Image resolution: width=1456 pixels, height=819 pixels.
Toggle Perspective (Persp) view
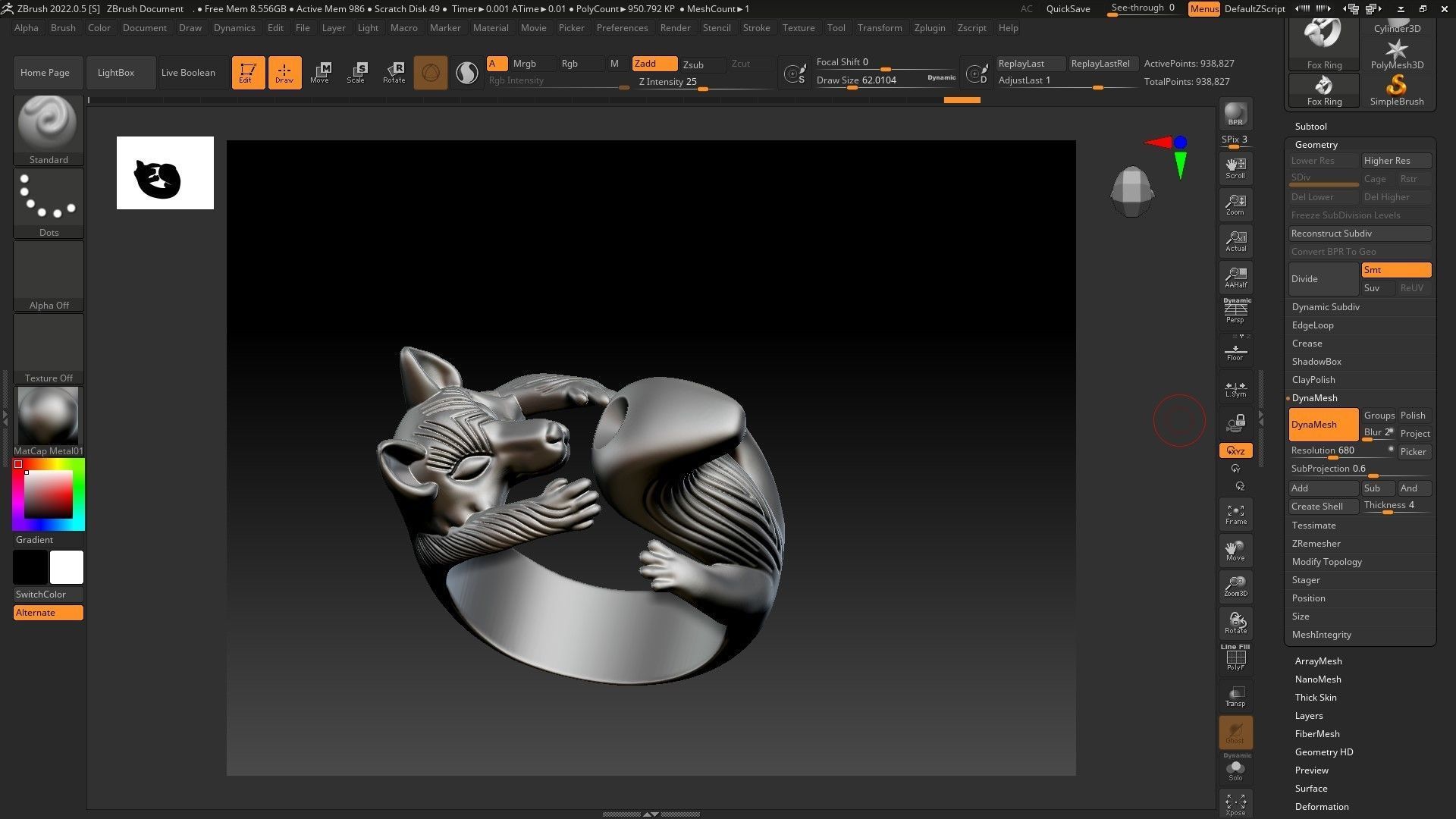[1235, 311]
